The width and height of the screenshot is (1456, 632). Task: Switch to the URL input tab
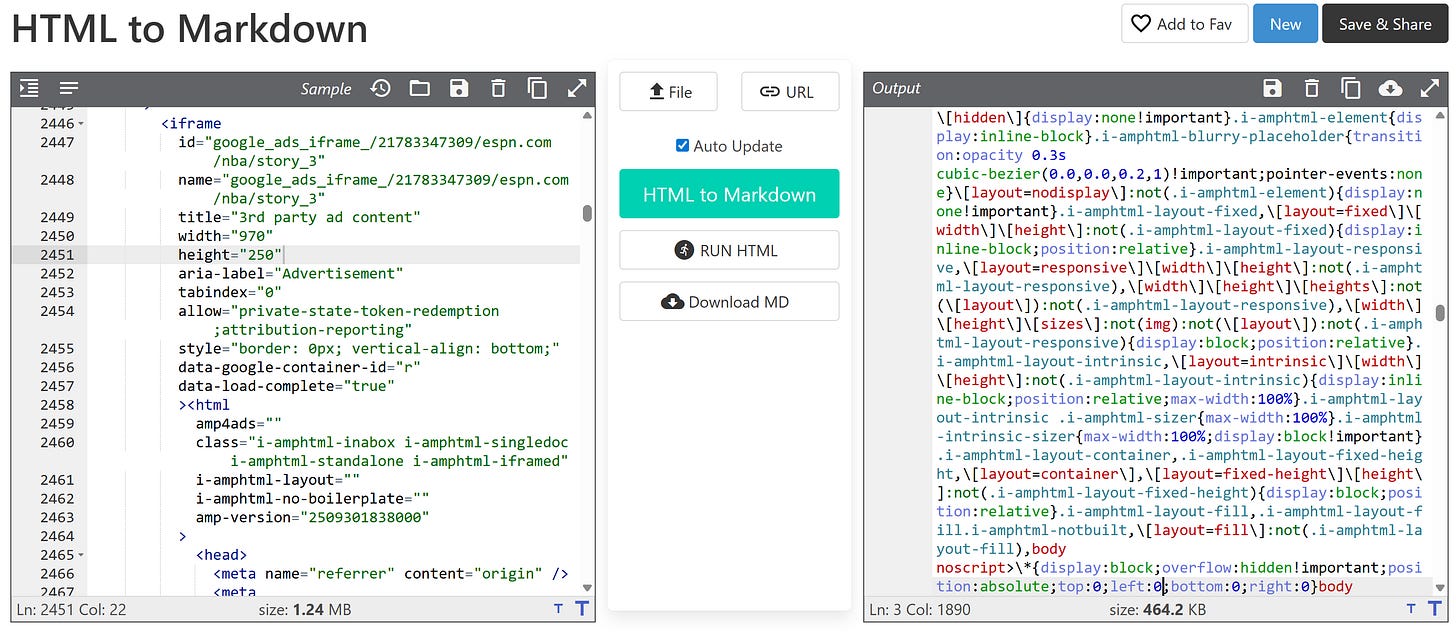click(789, 91)
